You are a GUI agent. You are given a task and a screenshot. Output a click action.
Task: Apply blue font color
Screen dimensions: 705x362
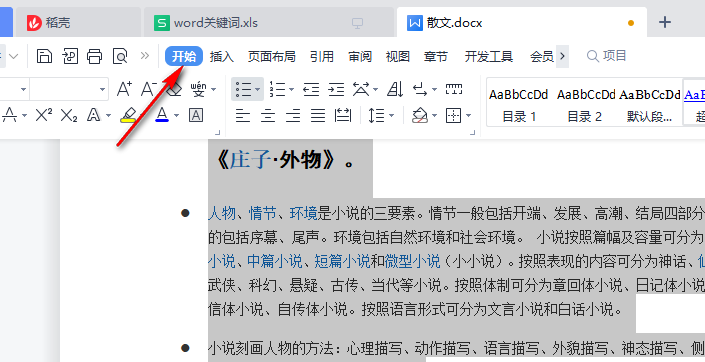(162, 116)
